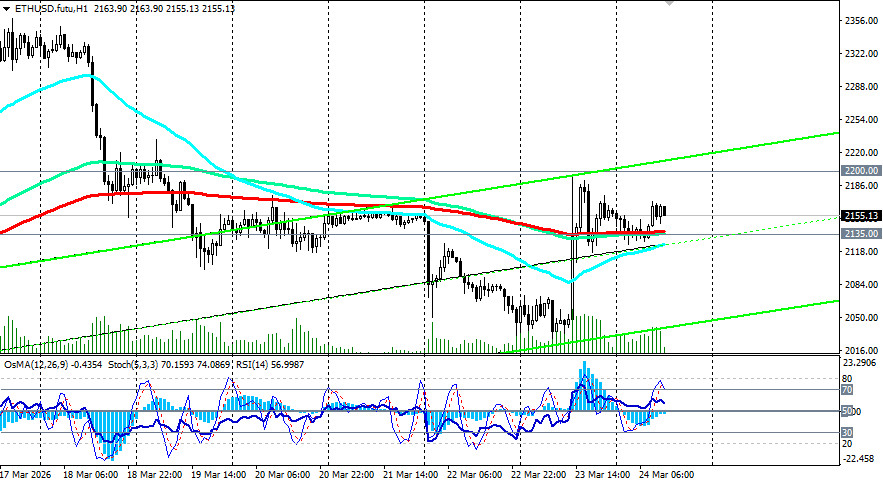883x483 pixels.
Task: Click the 18 Mar 22:00 time label
Action: click(x=154, y=475)
